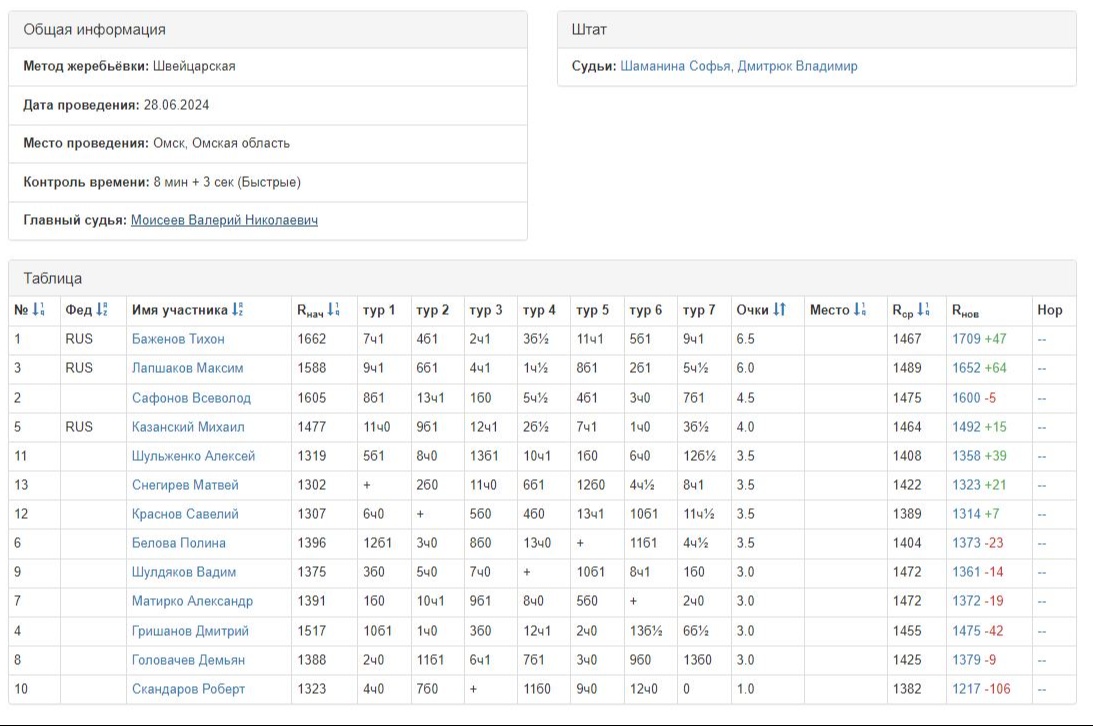Sort table by № column icon
This screenshot has height=726, width=1093.
pos(38,310)
